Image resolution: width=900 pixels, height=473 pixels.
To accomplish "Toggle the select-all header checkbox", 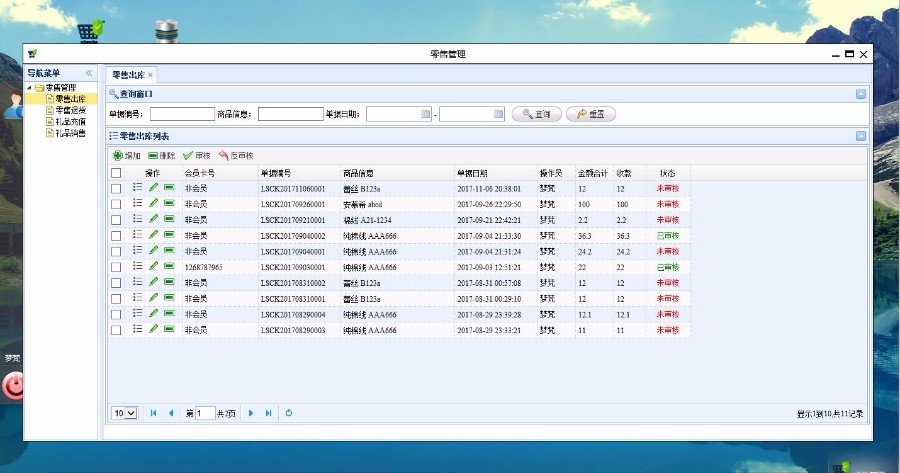I will (x=116, y=173).
